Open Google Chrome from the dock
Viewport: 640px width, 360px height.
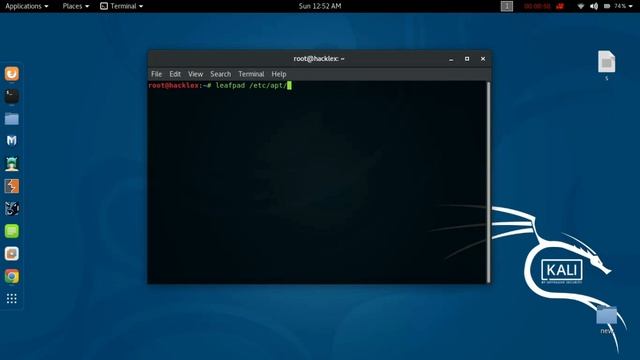[11, 276]
